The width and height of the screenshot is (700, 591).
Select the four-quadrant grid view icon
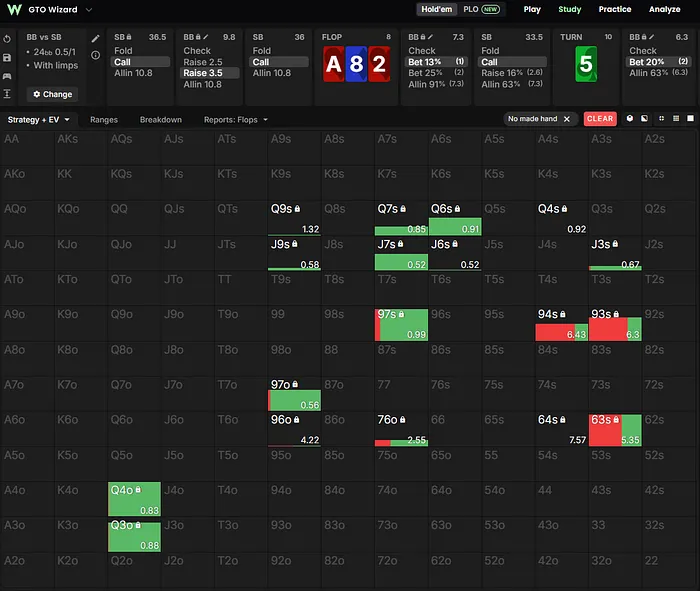click(662, 118)
